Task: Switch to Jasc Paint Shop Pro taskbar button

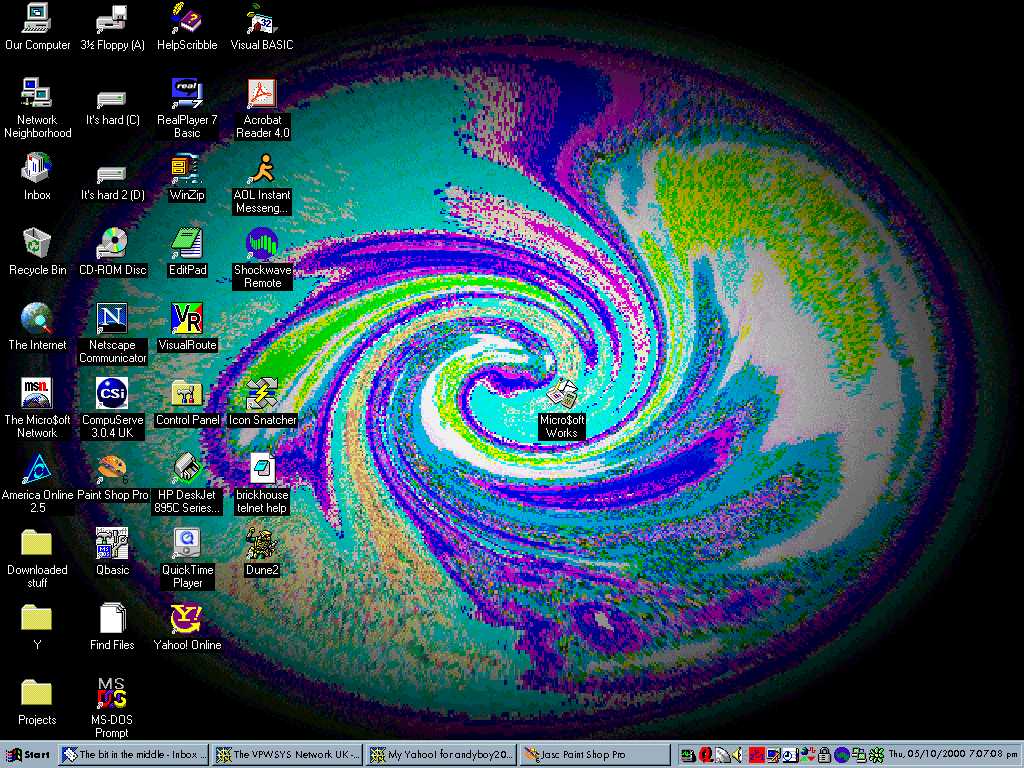Action: [x=594, y=755]
